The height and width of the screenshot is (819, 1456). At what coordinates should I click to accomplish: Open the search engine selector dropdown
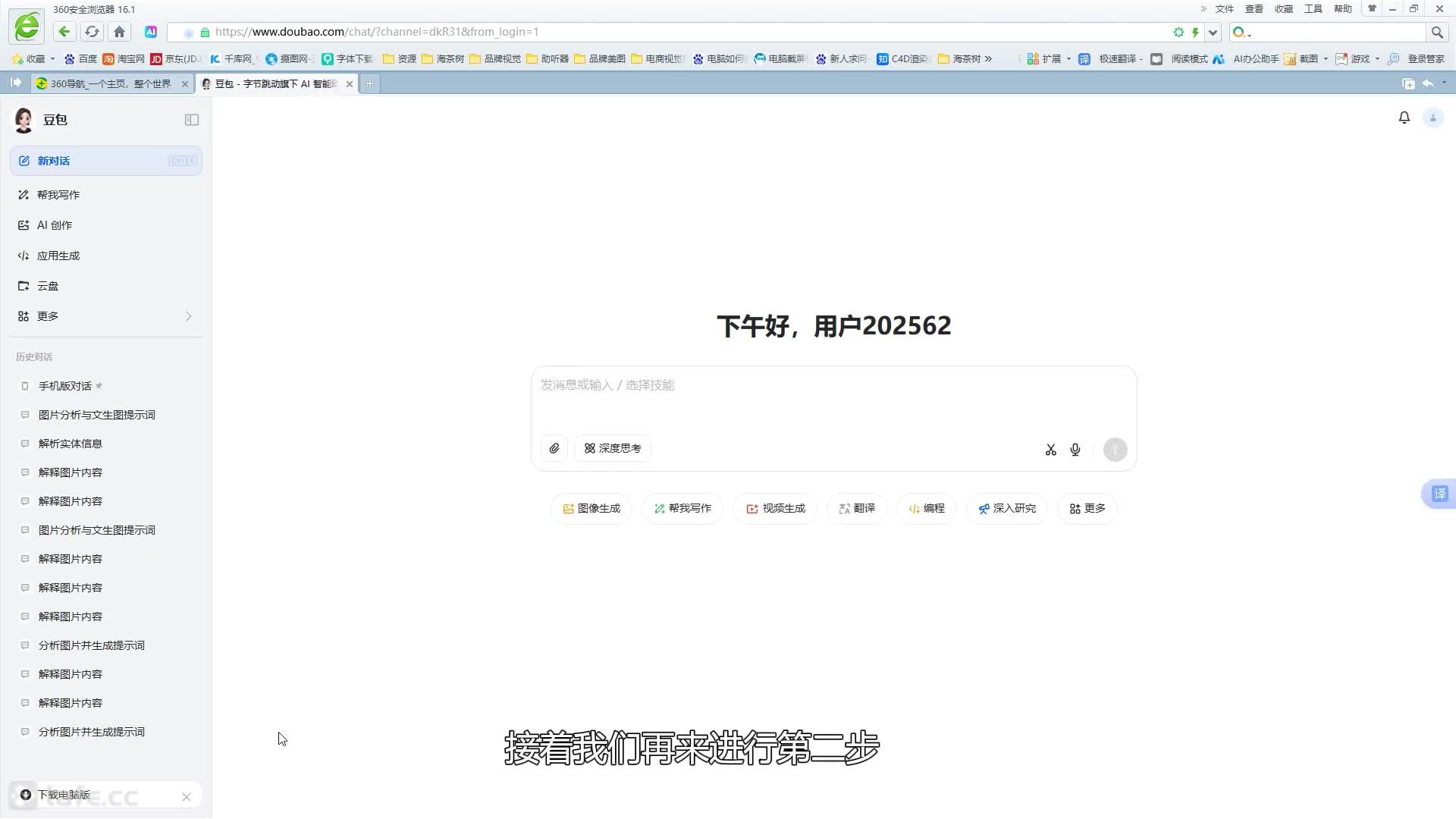click(x=1241, y=32)
